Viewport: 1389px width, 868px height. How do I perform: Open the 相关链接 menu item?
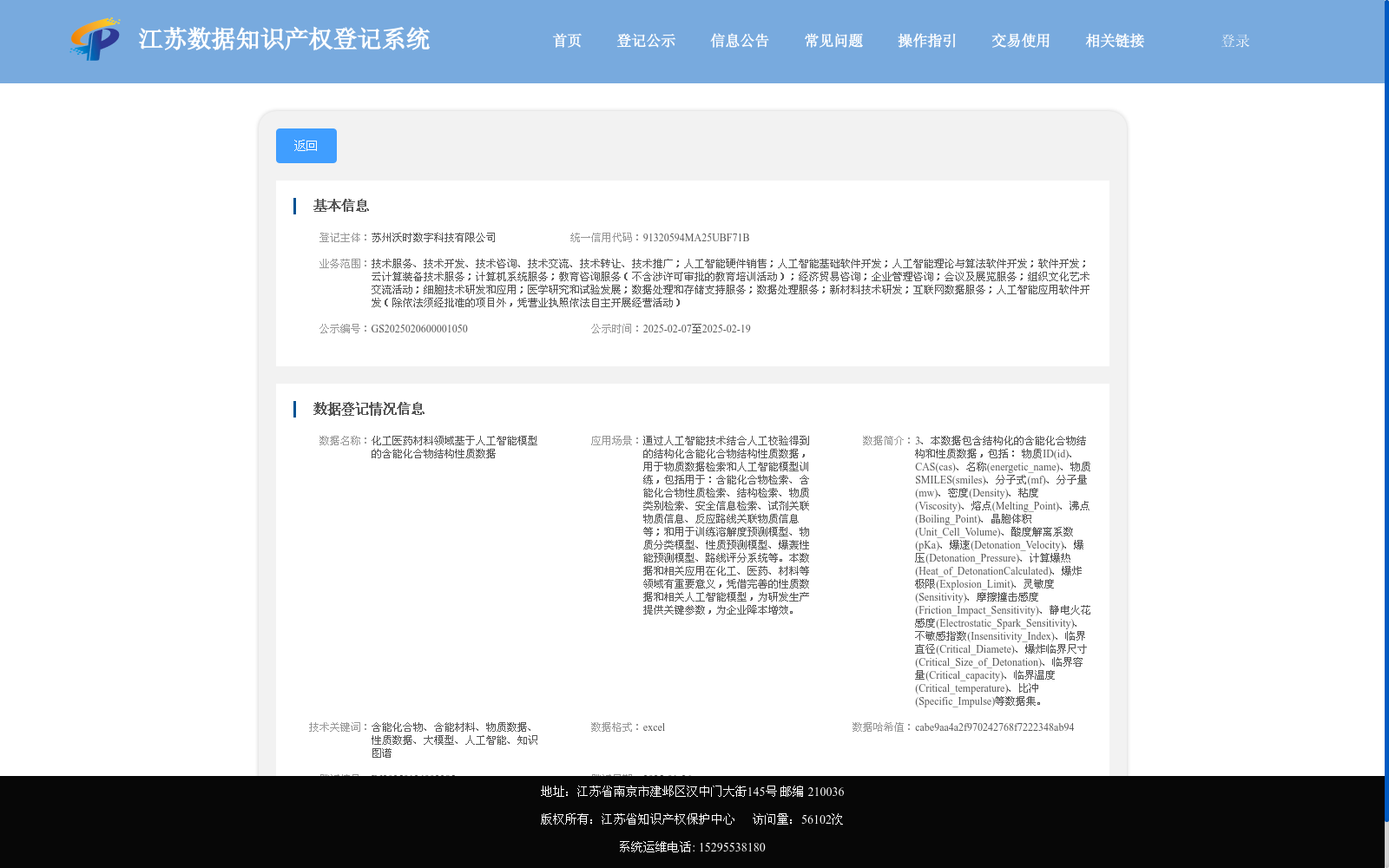[1115, 41]
